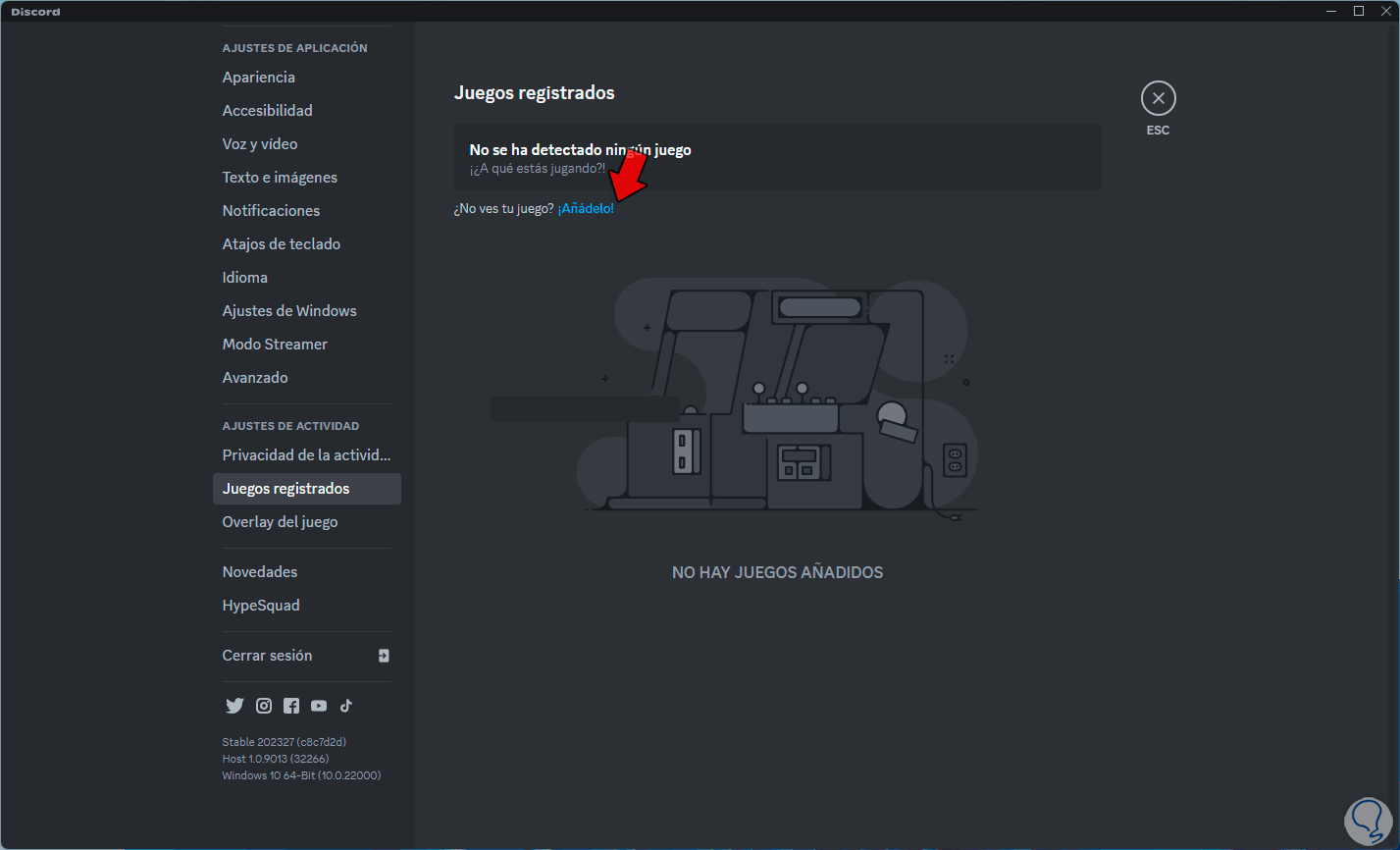
Task: Click 'No se ha detectado ningún juego' text
Action: (x=580, y=150)
